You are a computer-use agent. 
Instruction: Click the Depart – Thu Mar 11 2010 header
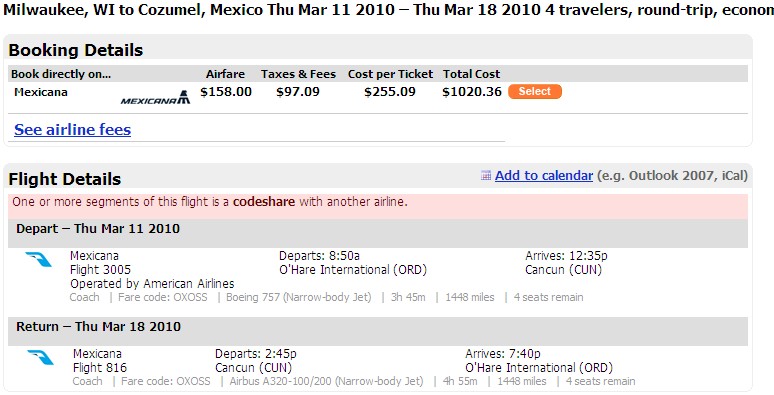click(98, 229)
